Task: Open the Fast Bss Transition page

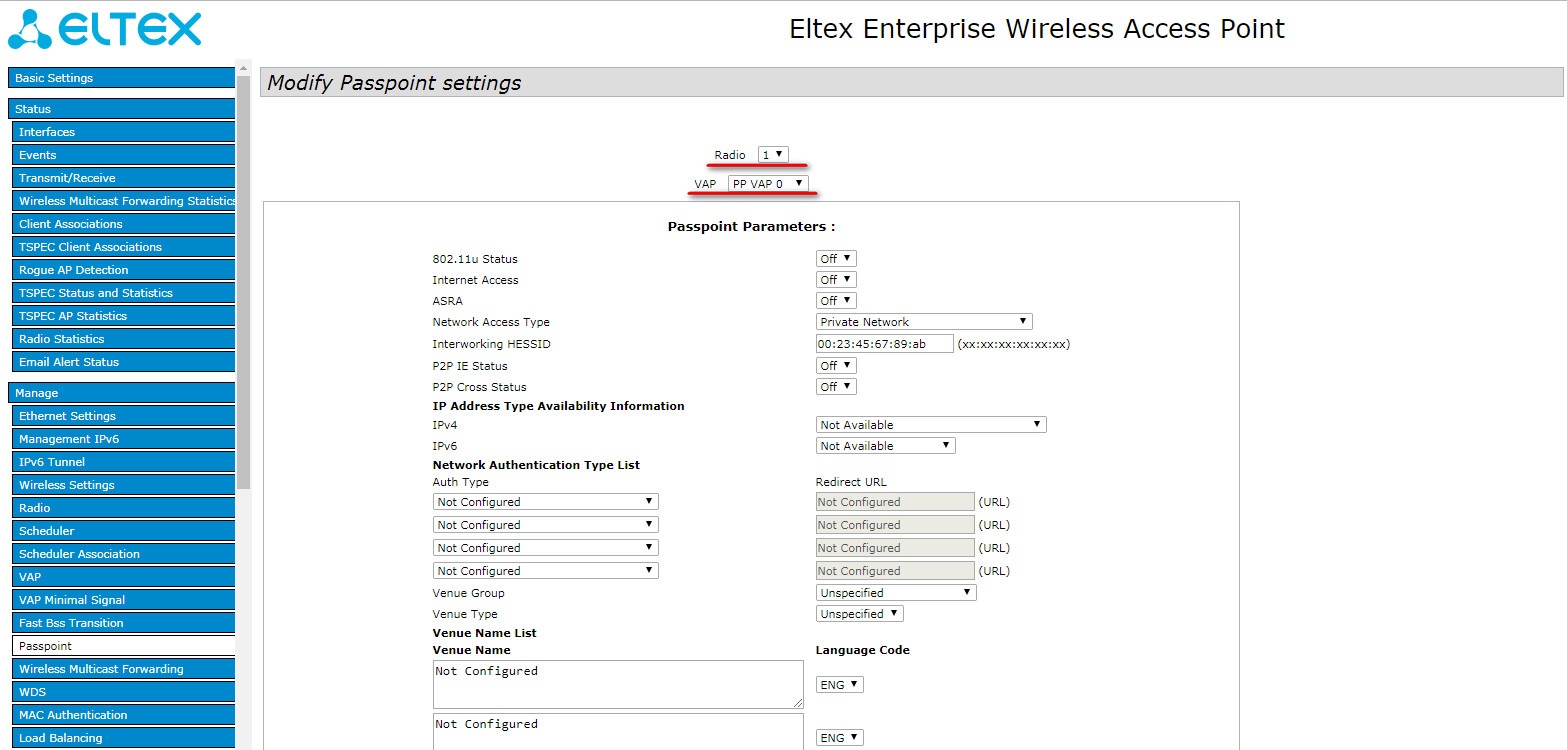Action: pyautogui.click(x=123, y=623)
